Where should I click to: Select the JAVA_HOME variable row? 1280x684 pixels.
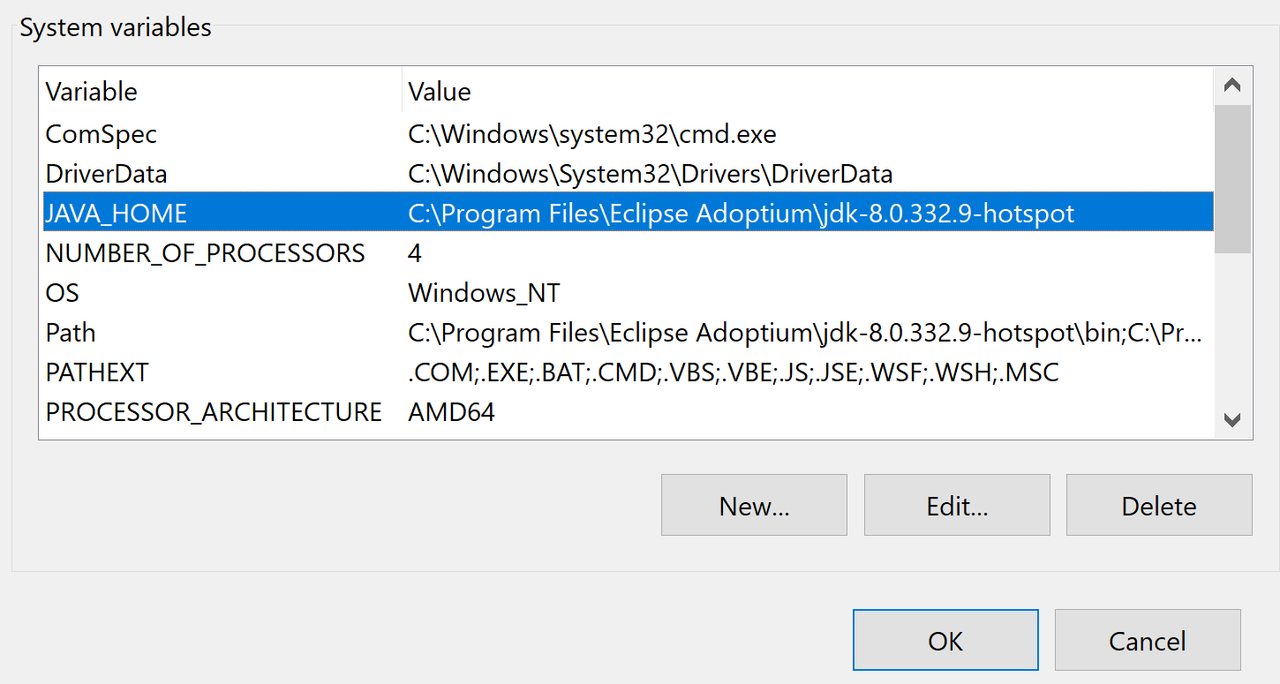[116, 214]
